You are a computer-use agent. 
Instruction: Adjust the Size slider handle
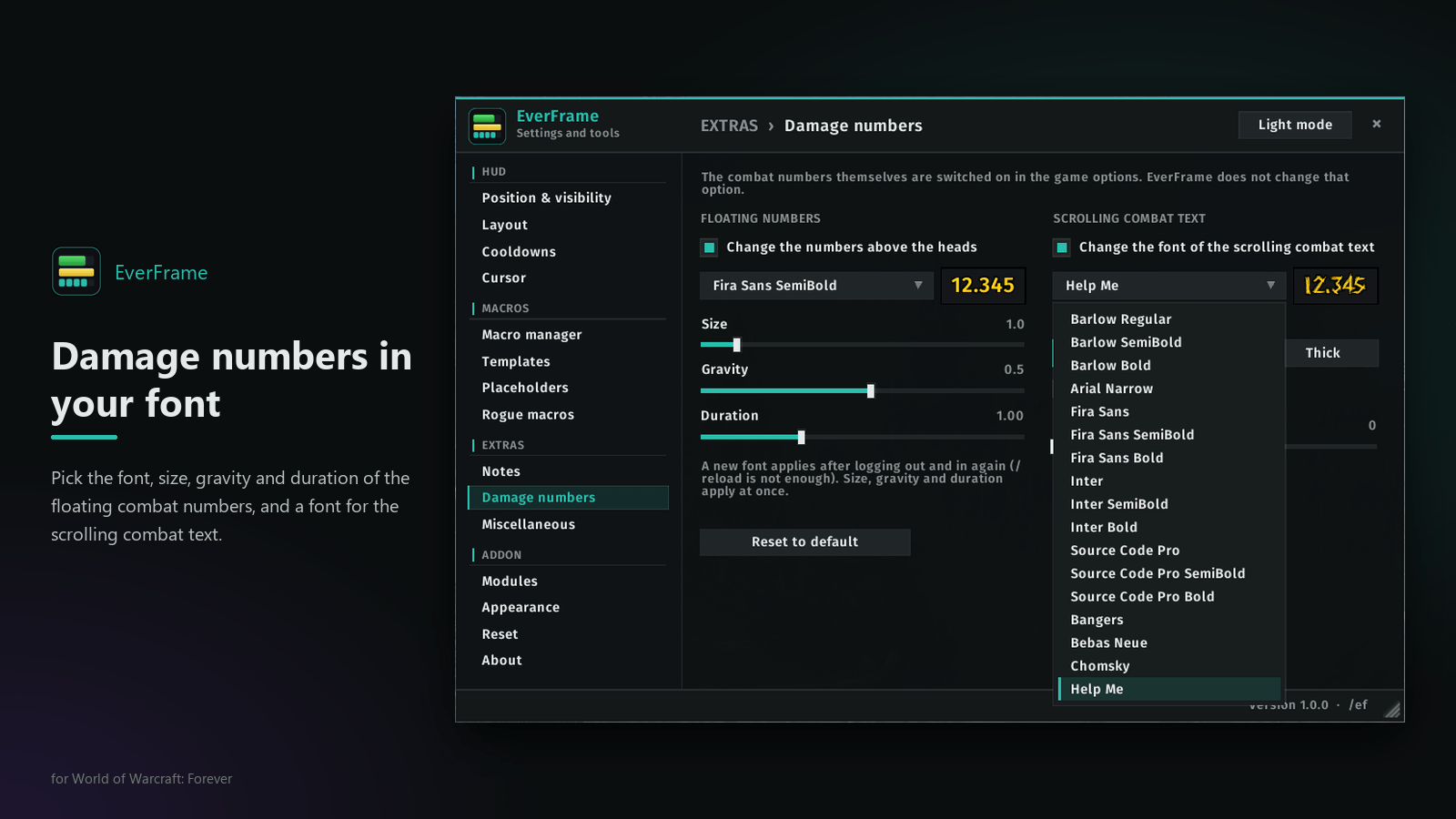click(x=737, y=345)
